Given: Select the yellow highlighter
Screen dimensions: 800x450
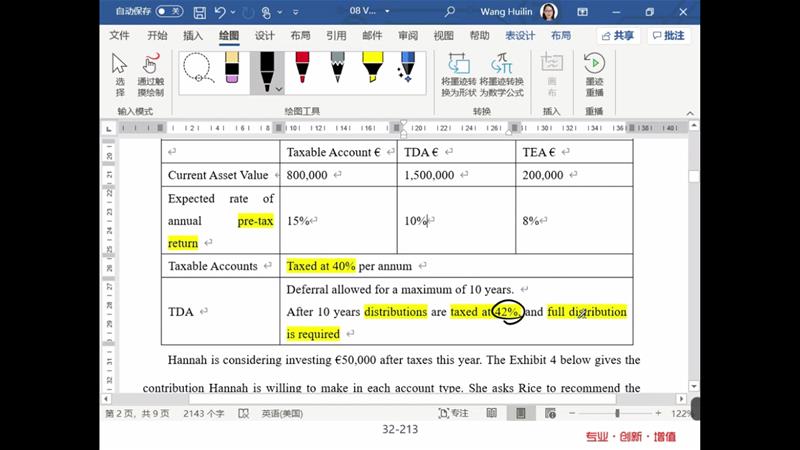Looking at the screenshot, I should point(372,67).
